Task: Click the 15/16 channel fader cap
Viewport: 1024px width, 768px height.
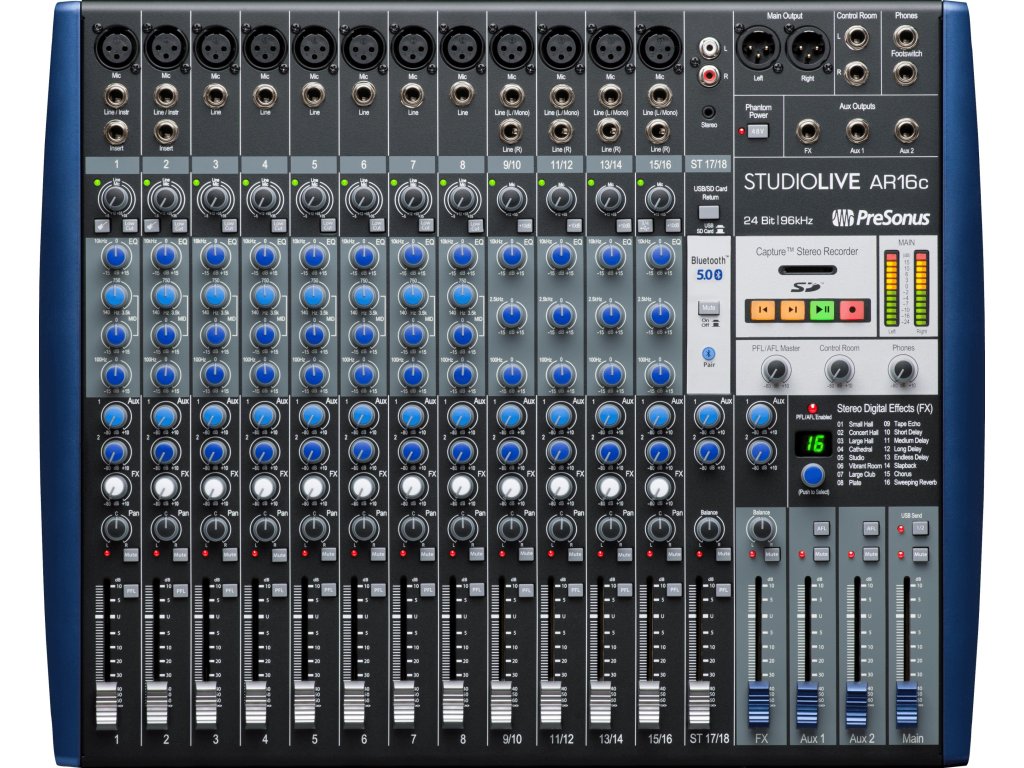Action: (651, 705)
